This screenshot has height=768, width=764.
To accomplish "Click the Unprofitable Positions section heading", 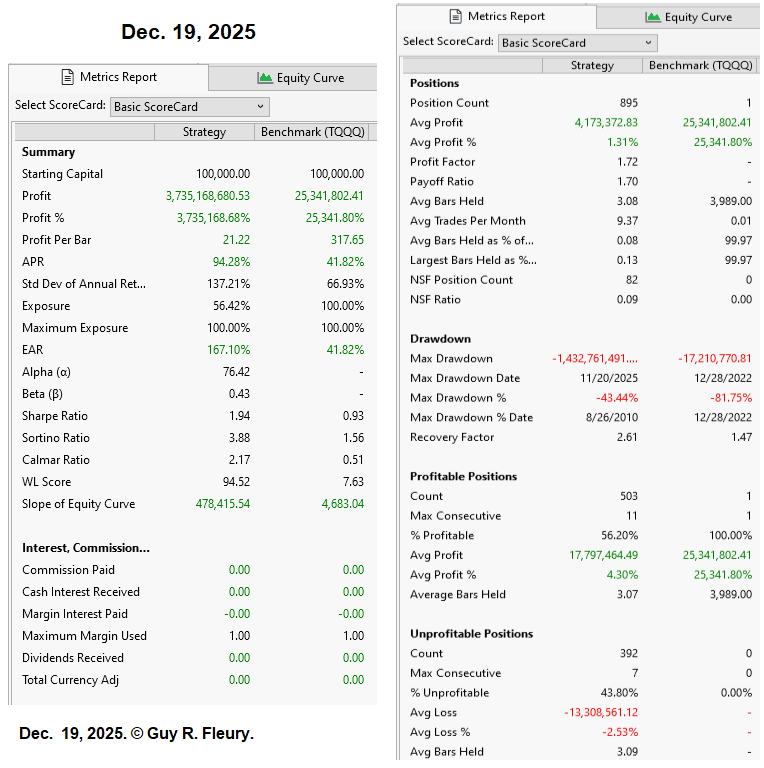I will click(x=471, y=634).
